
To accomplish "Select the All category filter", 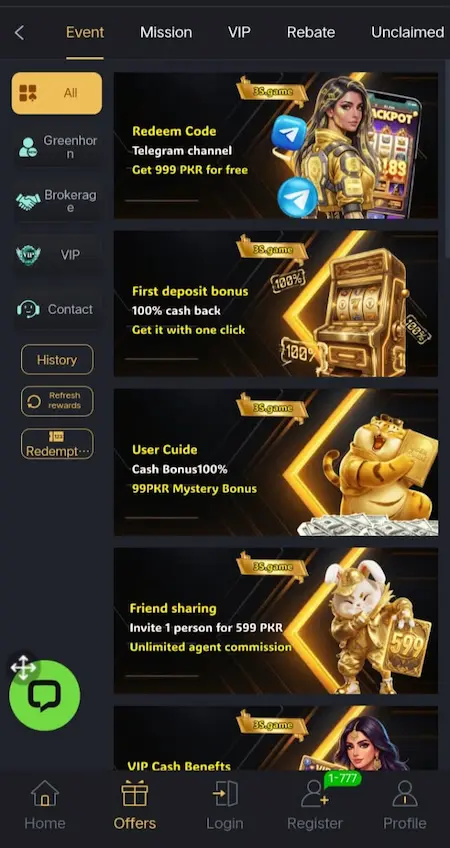I will pos(57,93).
